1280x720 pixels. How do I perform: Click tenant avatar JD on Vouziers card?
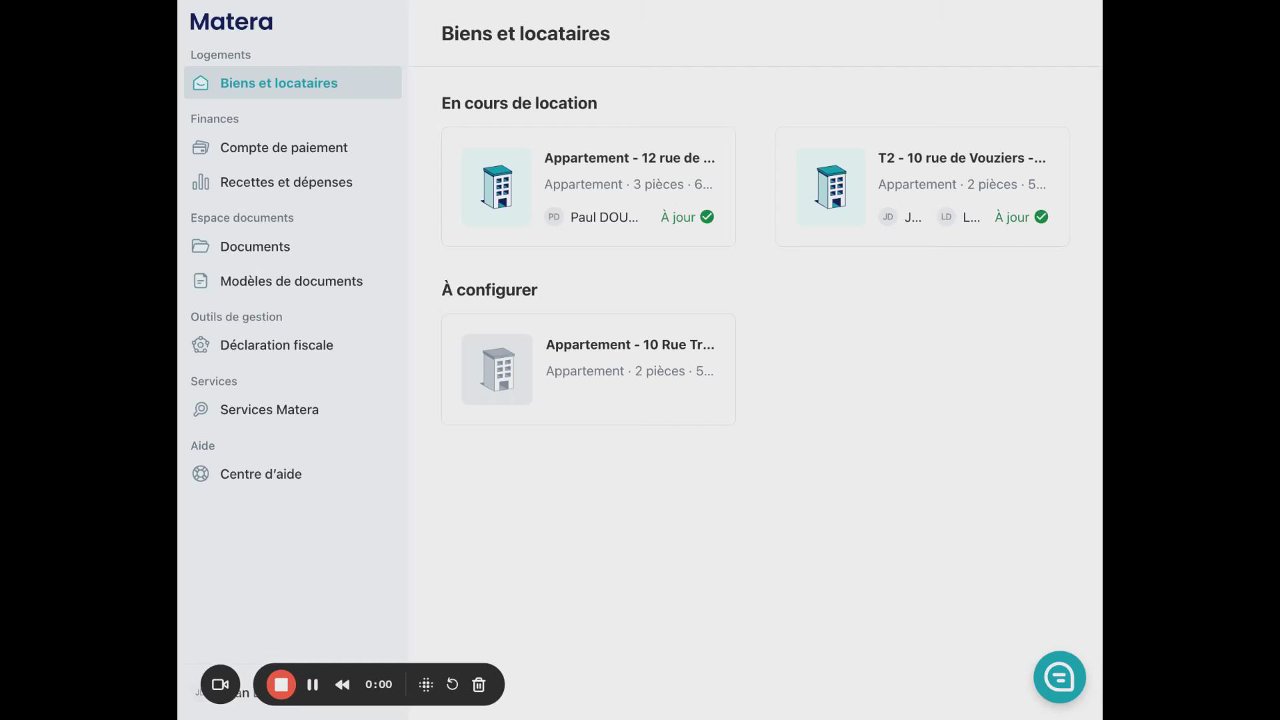(x=888, y=217)
